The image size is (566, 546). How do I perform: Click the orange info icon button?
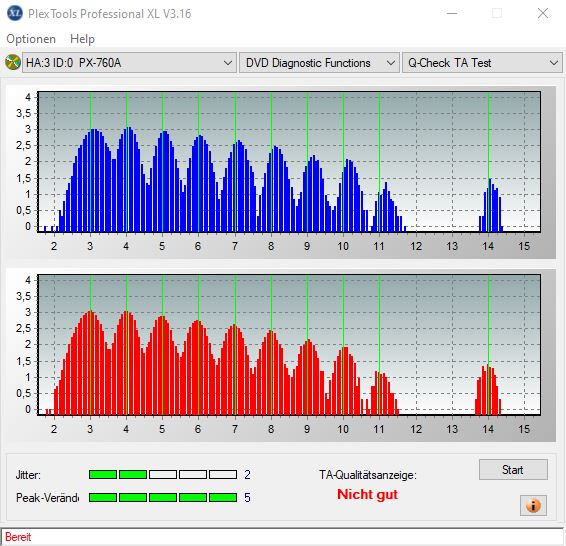tap(533, 505)
